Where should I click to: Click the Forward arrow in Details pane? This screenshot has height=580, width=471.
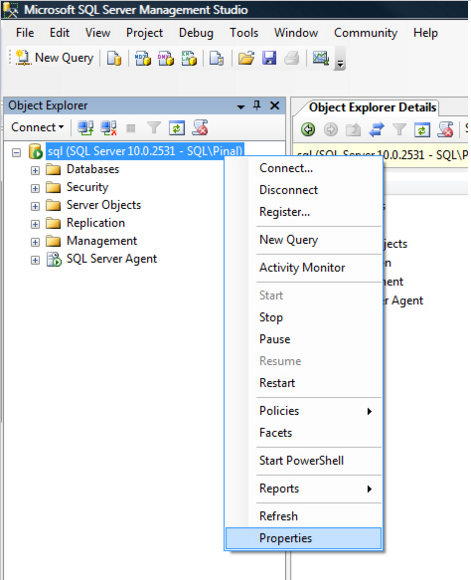click(331, 129)
